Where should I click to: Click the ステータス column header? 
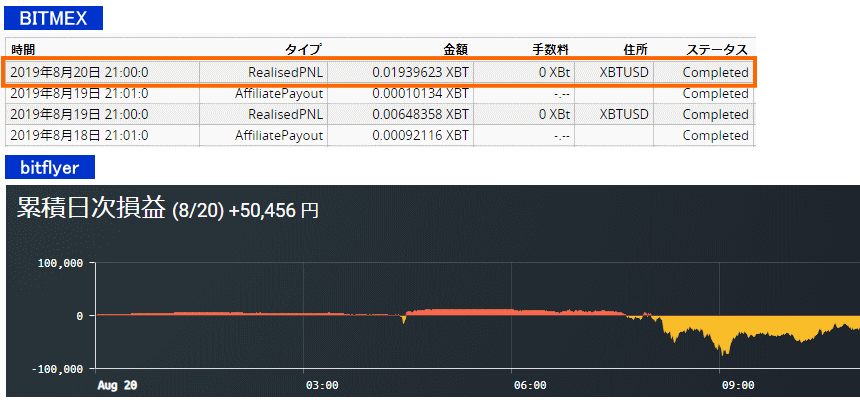tap(716, 49)
